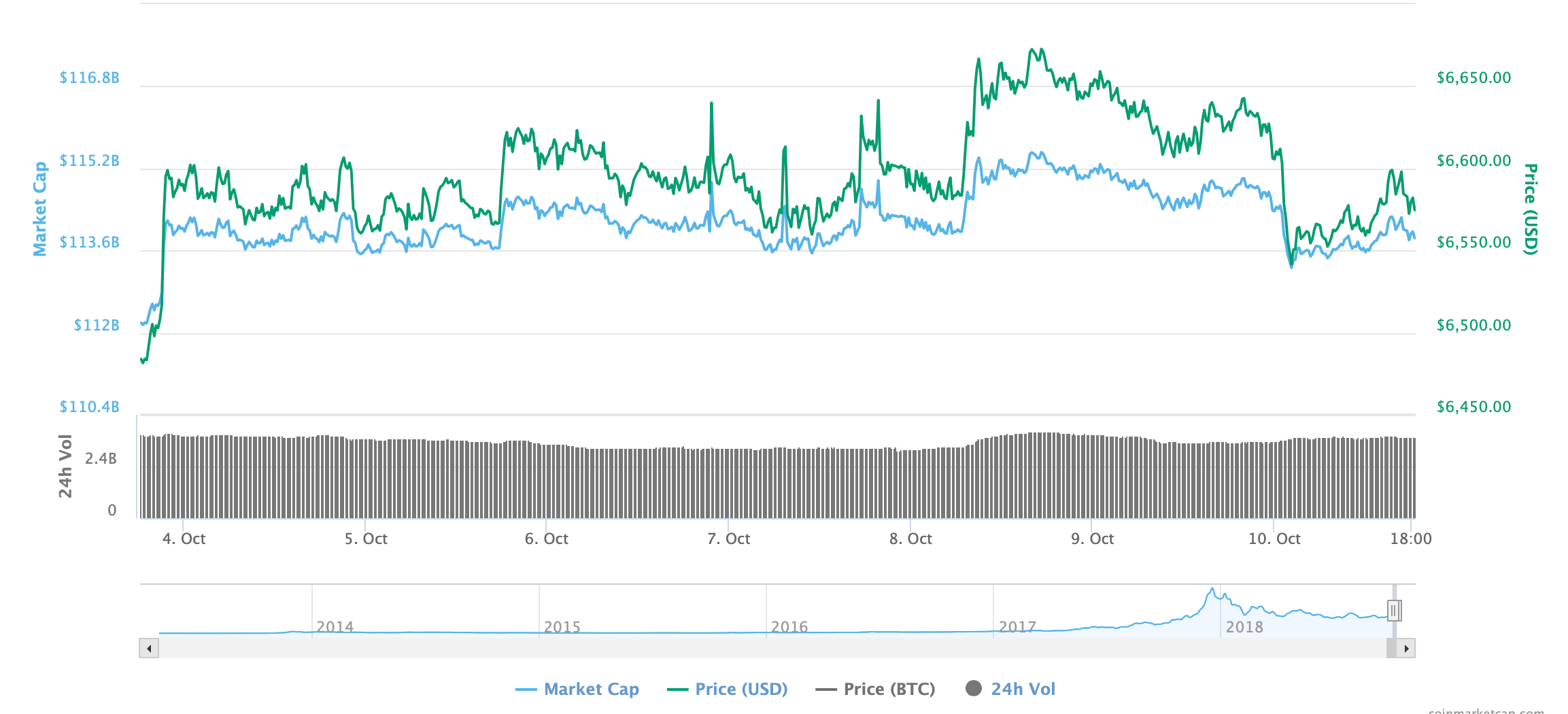The image size is (1568, 714).
Task: Click the 9. Oct date label
Action: click(x=1093, y=539)
